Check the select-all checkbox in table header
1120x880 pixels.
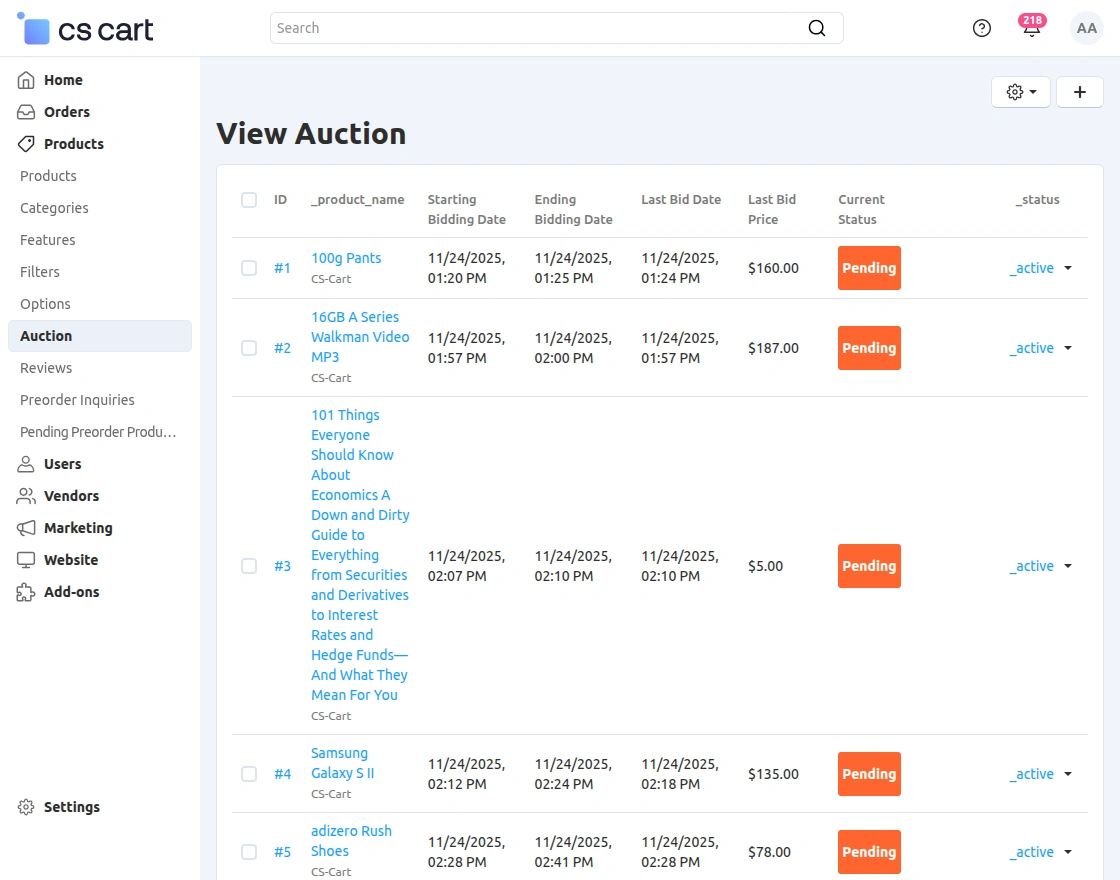point(249,199)
